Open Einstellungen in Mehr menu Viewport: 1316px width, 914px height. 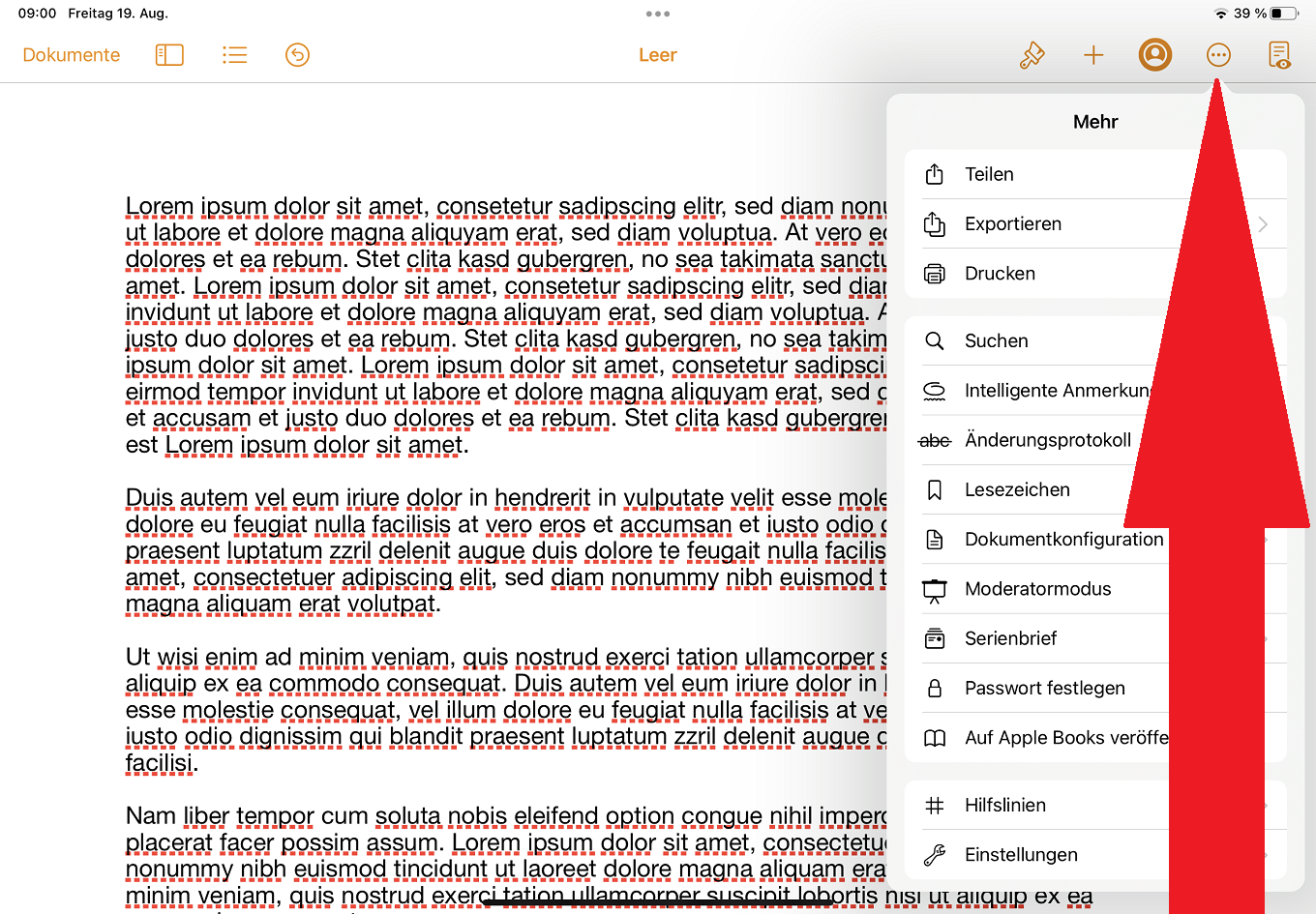click(x=1095, y=855)
